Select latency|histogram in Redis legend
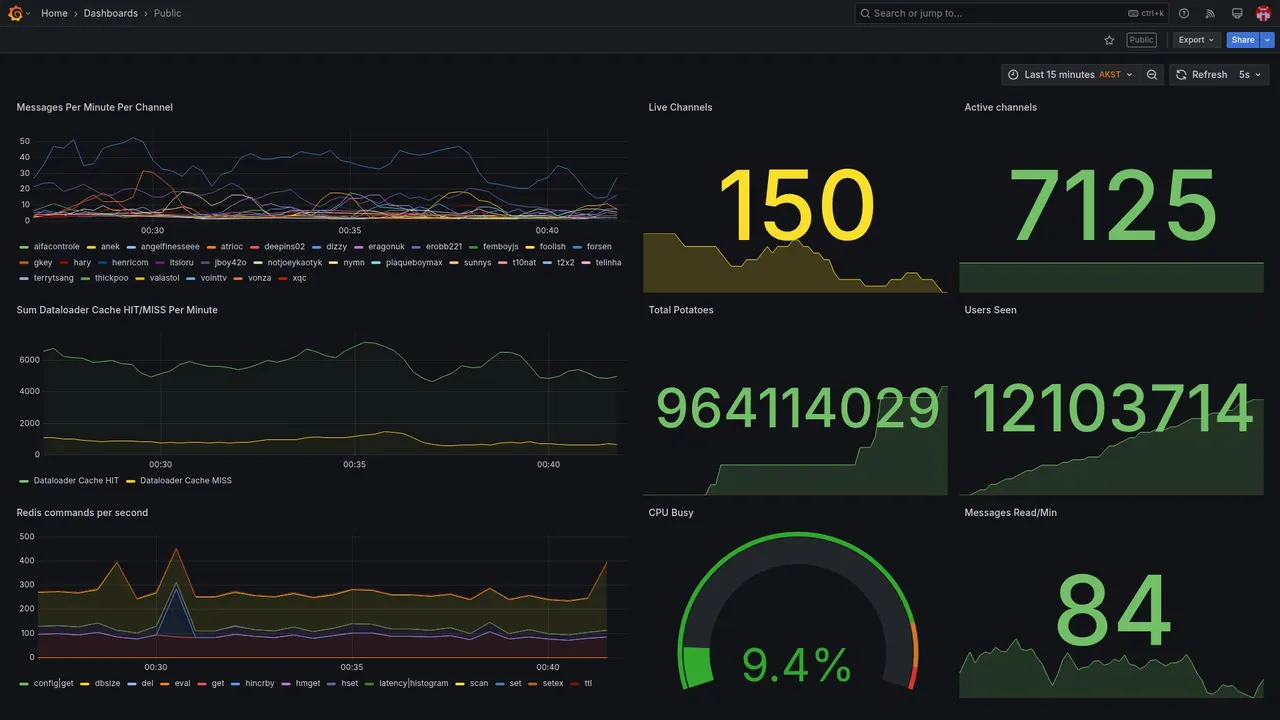The width and height of the screenshot is (1280, 720). pos(414,684)
